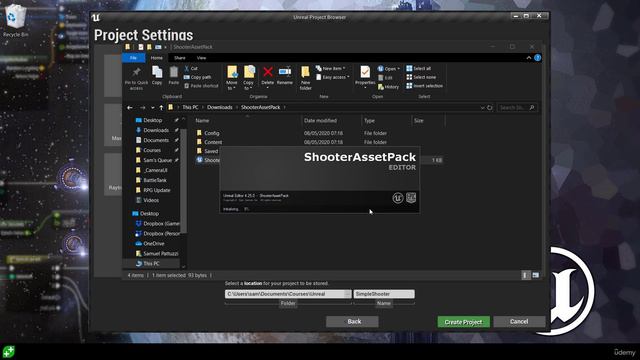
Task: Click the Back button
Action: pos(352,322)
